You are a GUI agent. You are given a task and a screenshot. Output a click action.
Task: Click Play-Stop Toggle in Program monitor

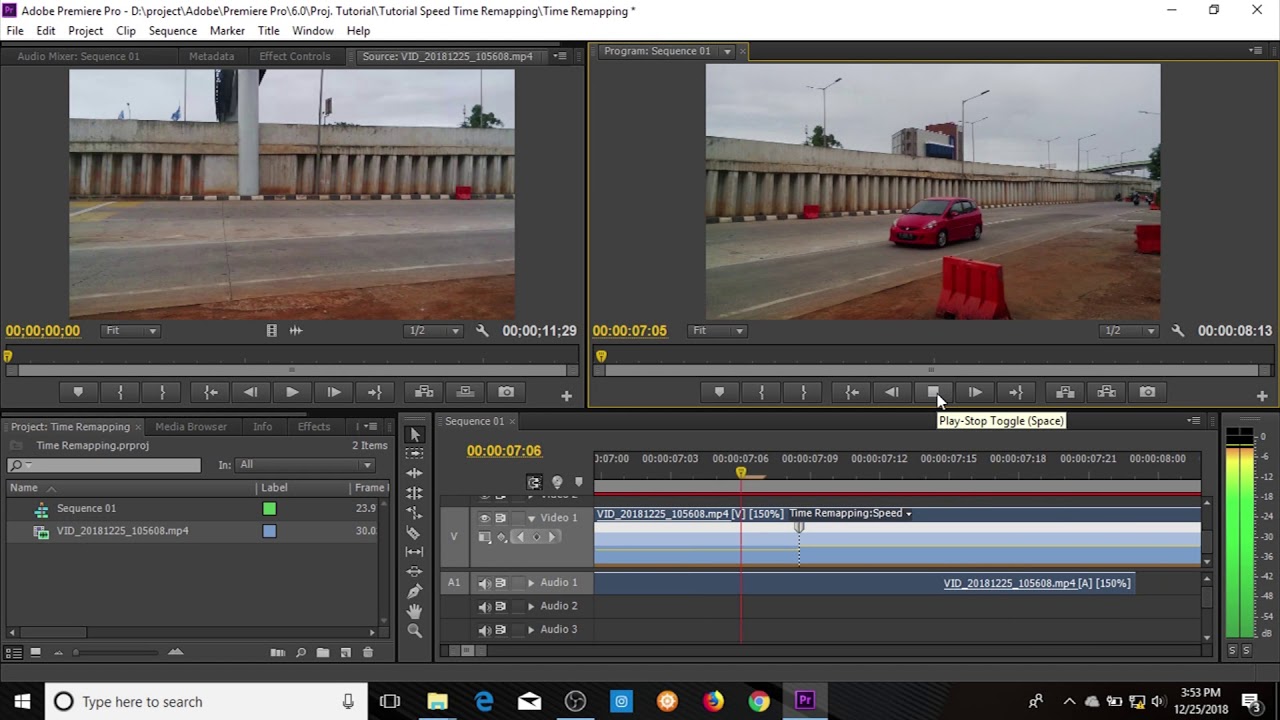pos(933,392)
